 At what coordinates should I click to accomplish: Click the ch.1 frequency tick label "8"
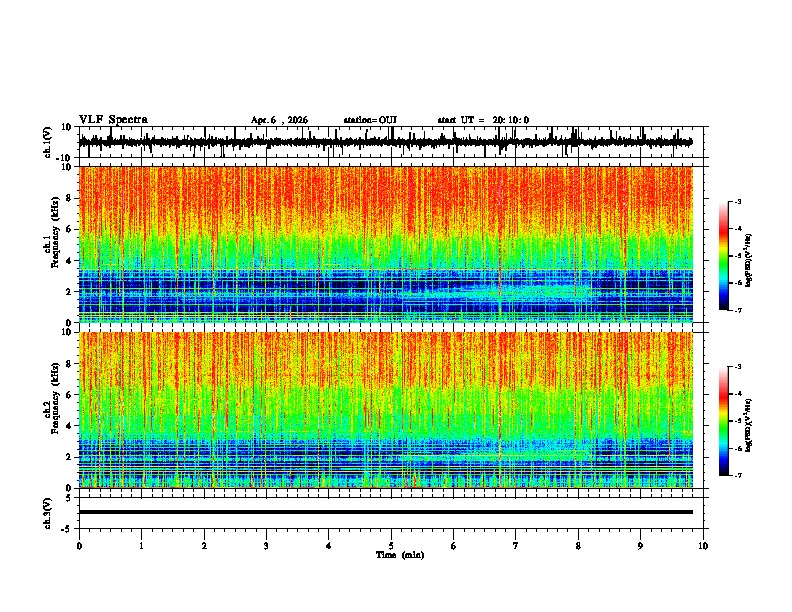(70, 198)
